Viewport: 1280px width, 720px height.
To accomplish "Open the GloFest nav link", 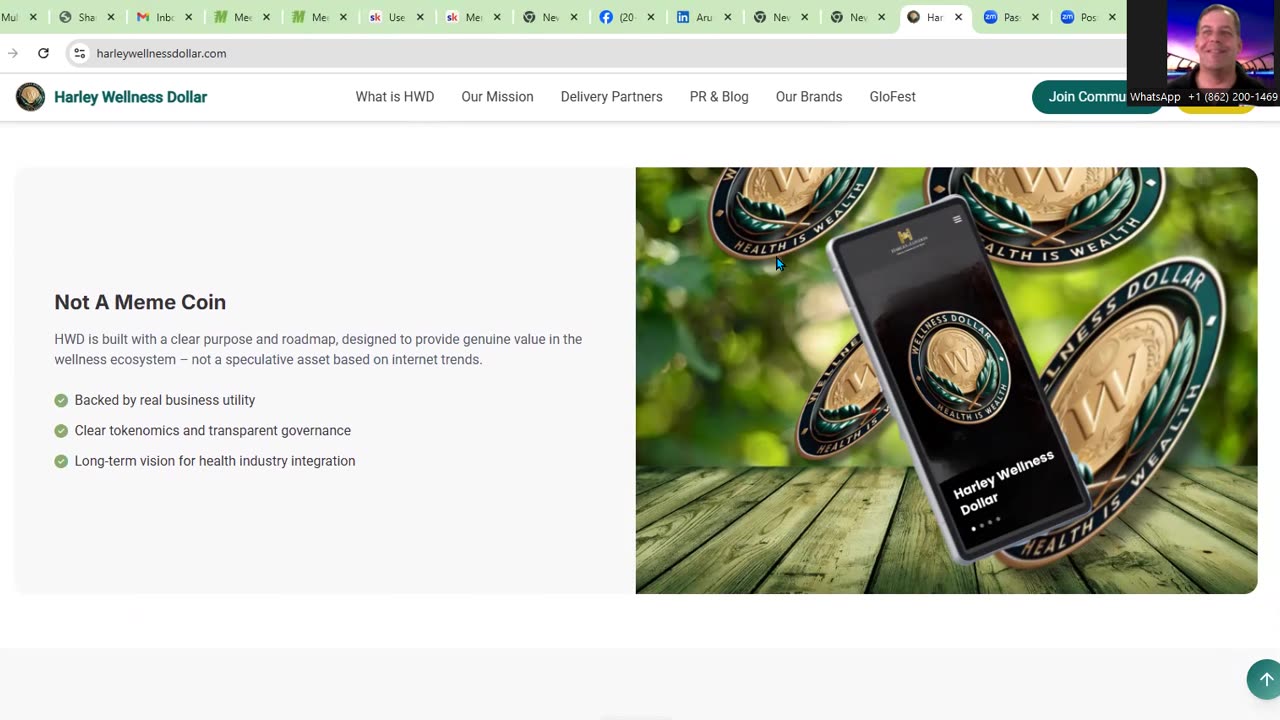I will tap(892, 97).
